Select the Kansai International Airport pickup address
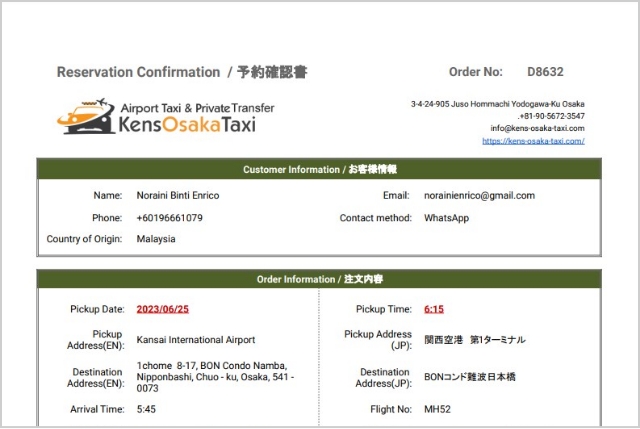 (x=196, y=340)
